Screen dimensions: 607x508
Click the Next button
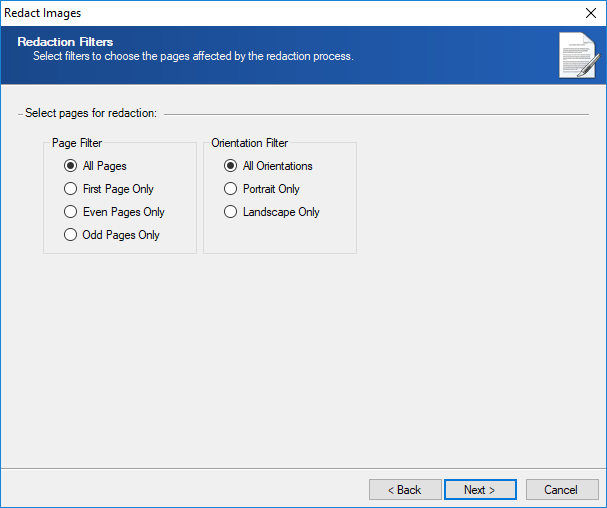[480, 490]
